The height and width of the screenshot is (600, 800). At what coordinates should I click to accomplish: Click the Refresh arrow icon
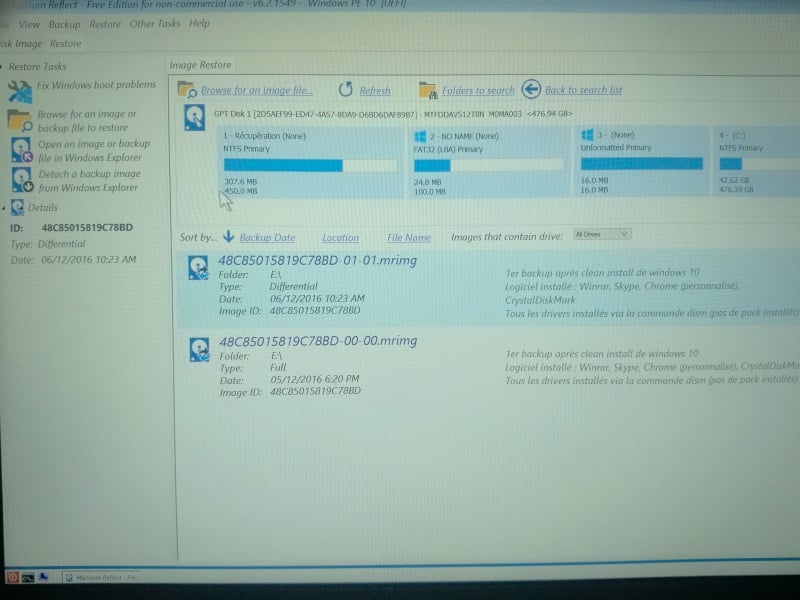(345, 89)
